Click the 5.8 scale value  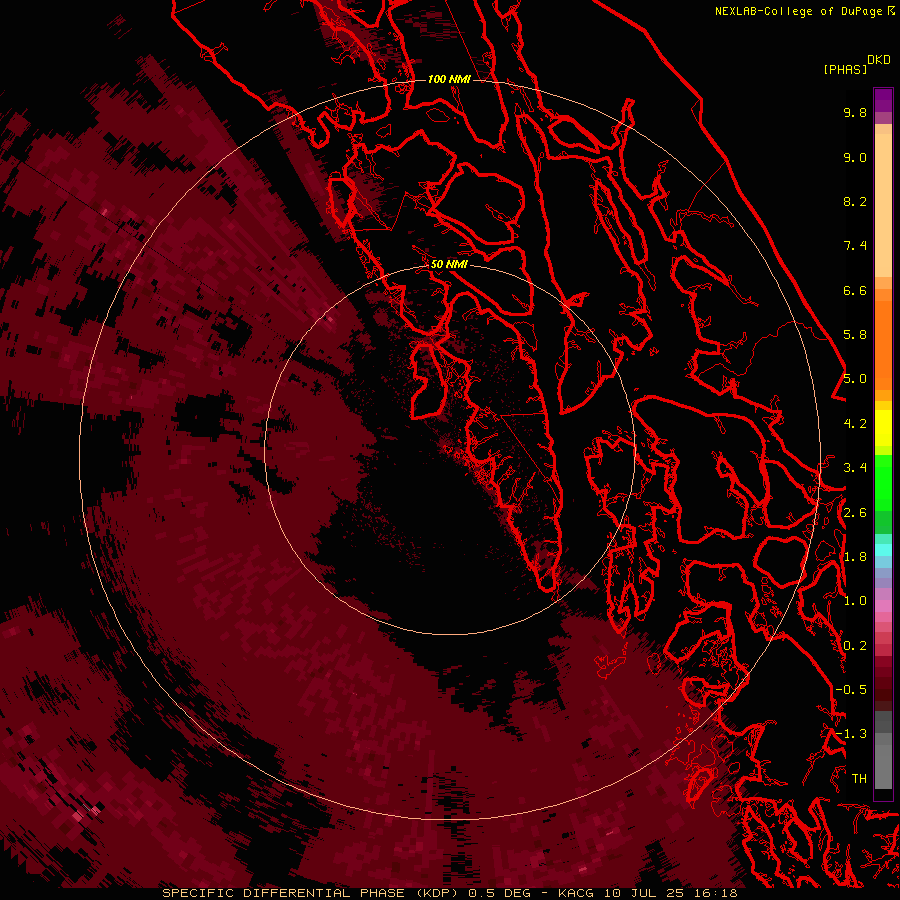click(x=855, y=335)
